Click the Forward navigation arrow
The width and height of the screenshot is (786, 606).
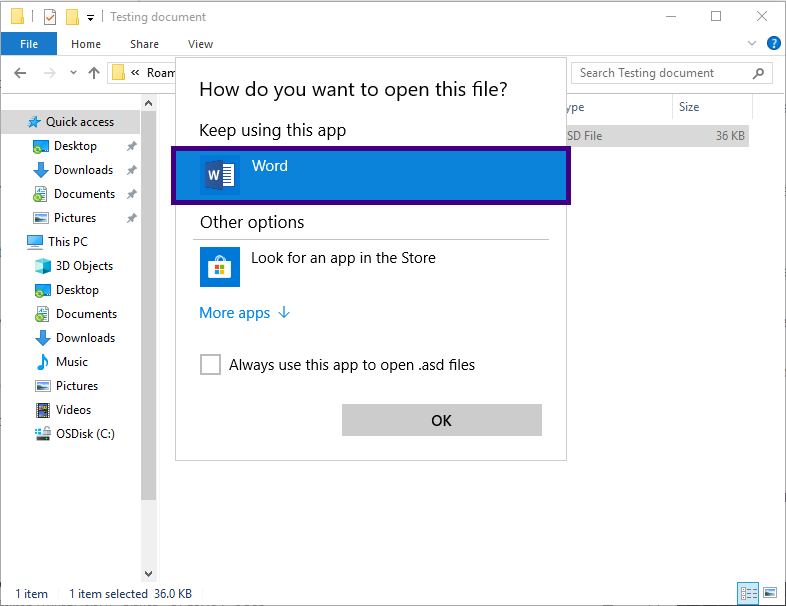50,73
